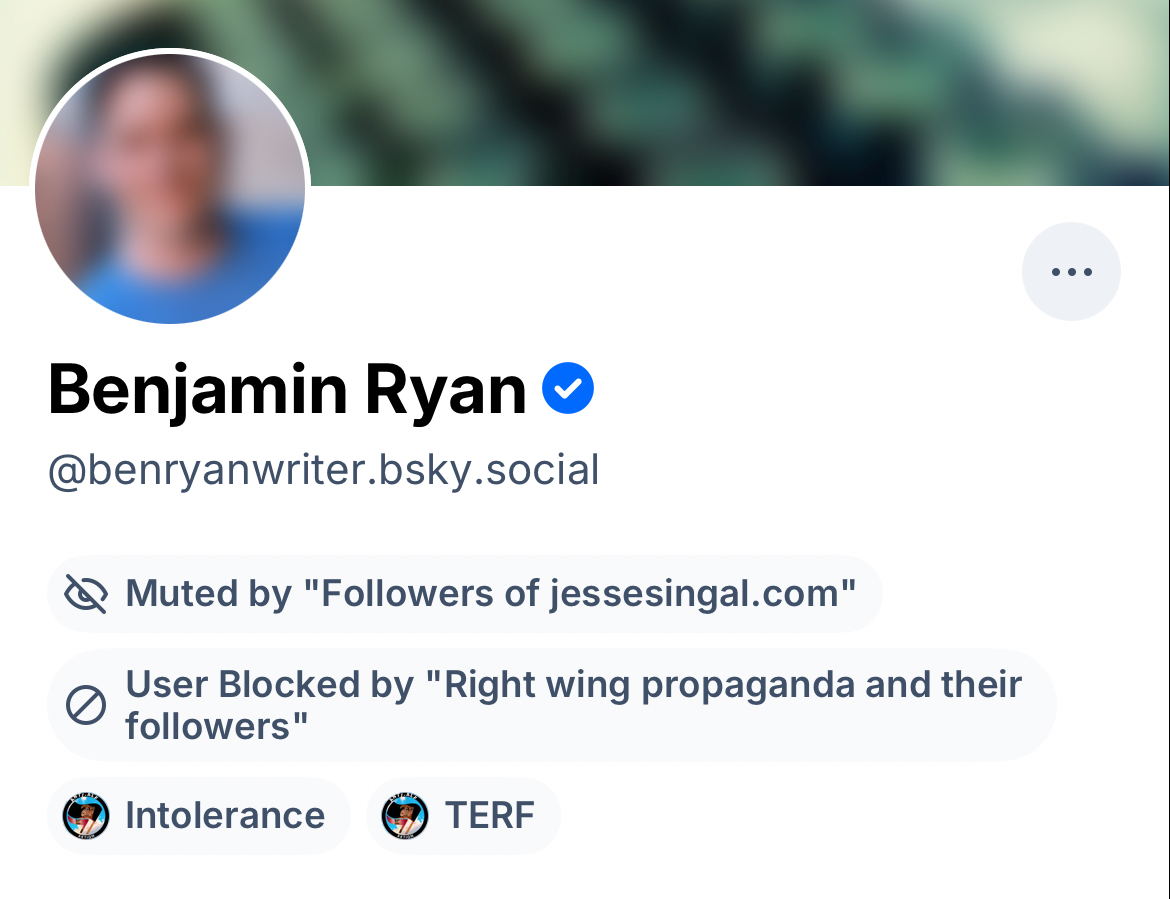Click the circle-slash blocked icon
1170x899 pixels.
point(86,706)
